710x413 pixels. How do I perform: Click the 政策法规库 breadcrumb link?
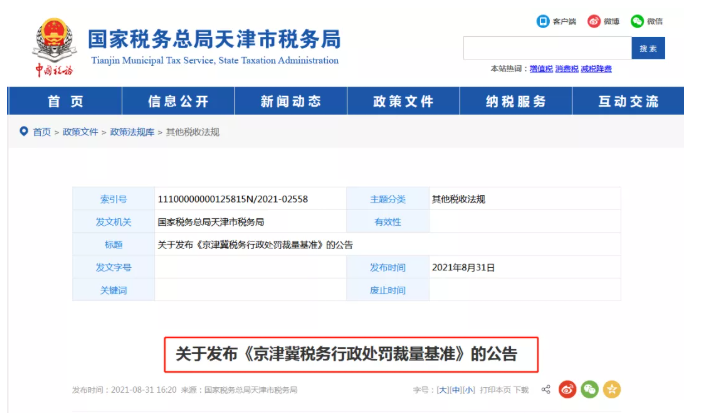(x=132, y=132)
